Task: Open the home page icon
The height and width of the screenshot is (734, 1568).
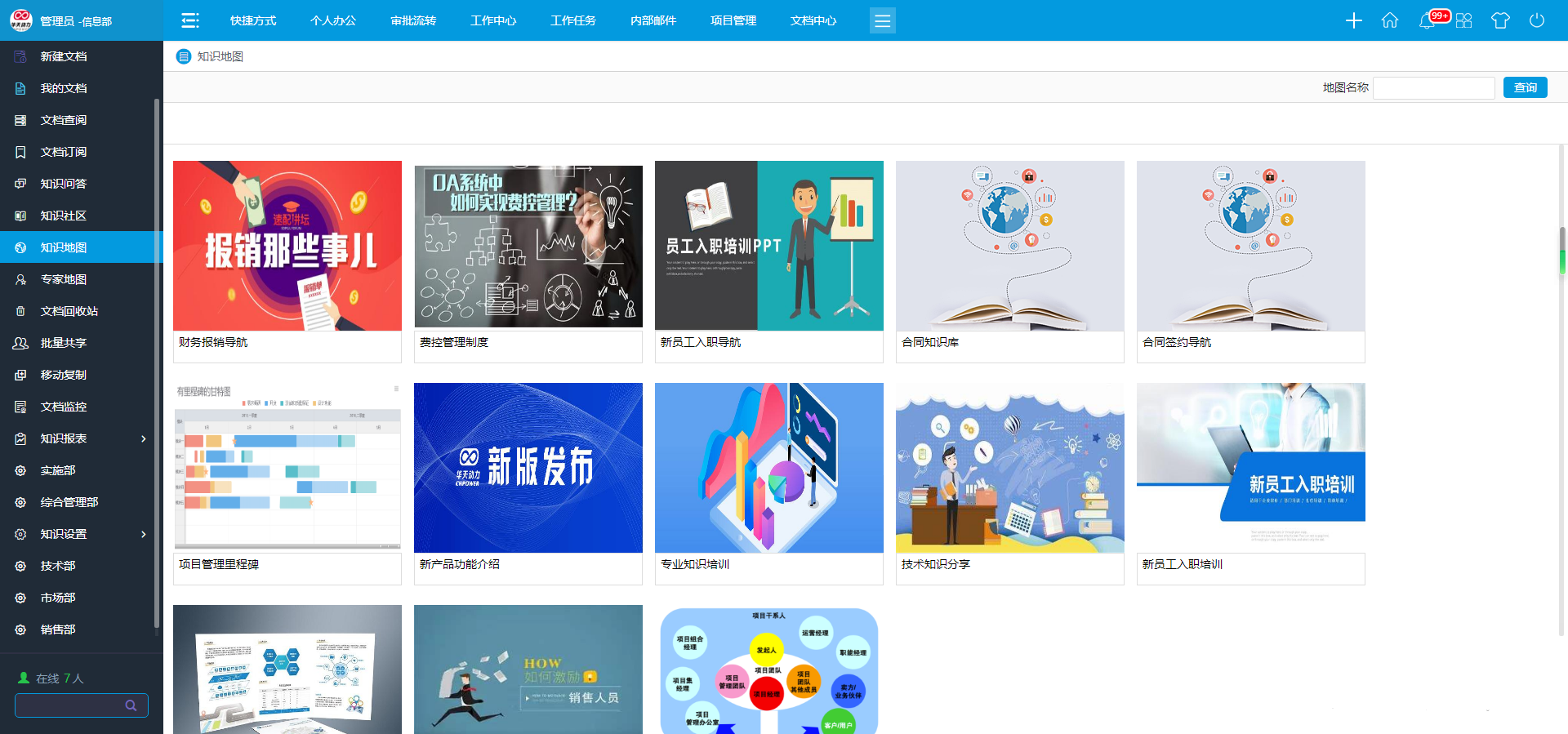Action: coord(1390,20)
